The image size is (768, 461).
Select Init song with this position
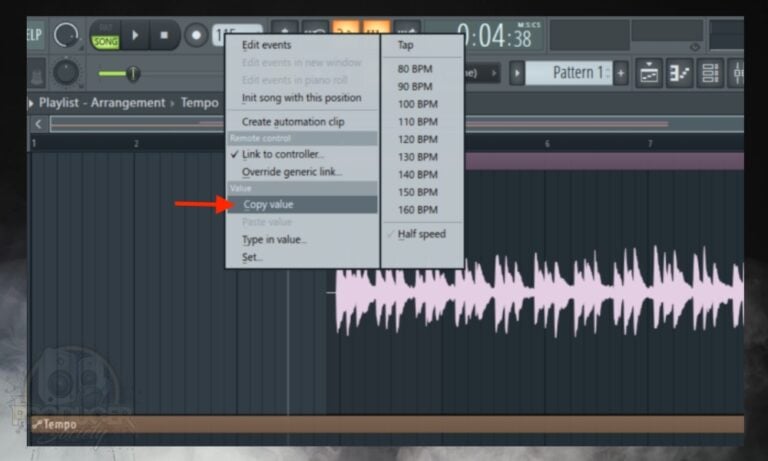[301, 98]
